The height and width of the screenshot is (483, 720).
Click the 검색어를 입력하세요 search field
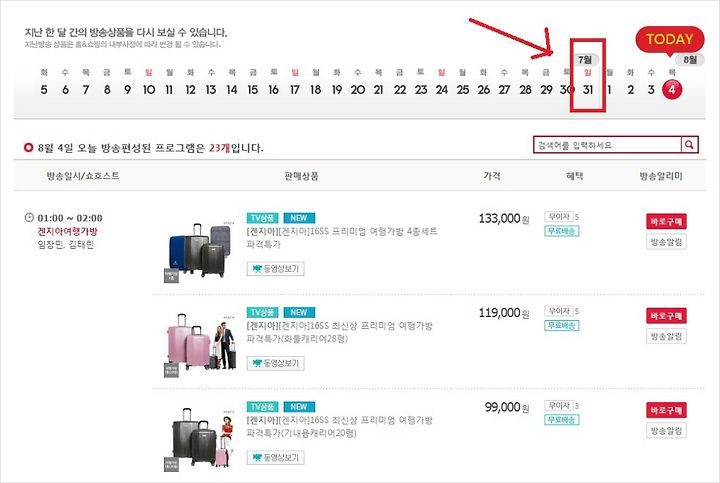(608, 145)
